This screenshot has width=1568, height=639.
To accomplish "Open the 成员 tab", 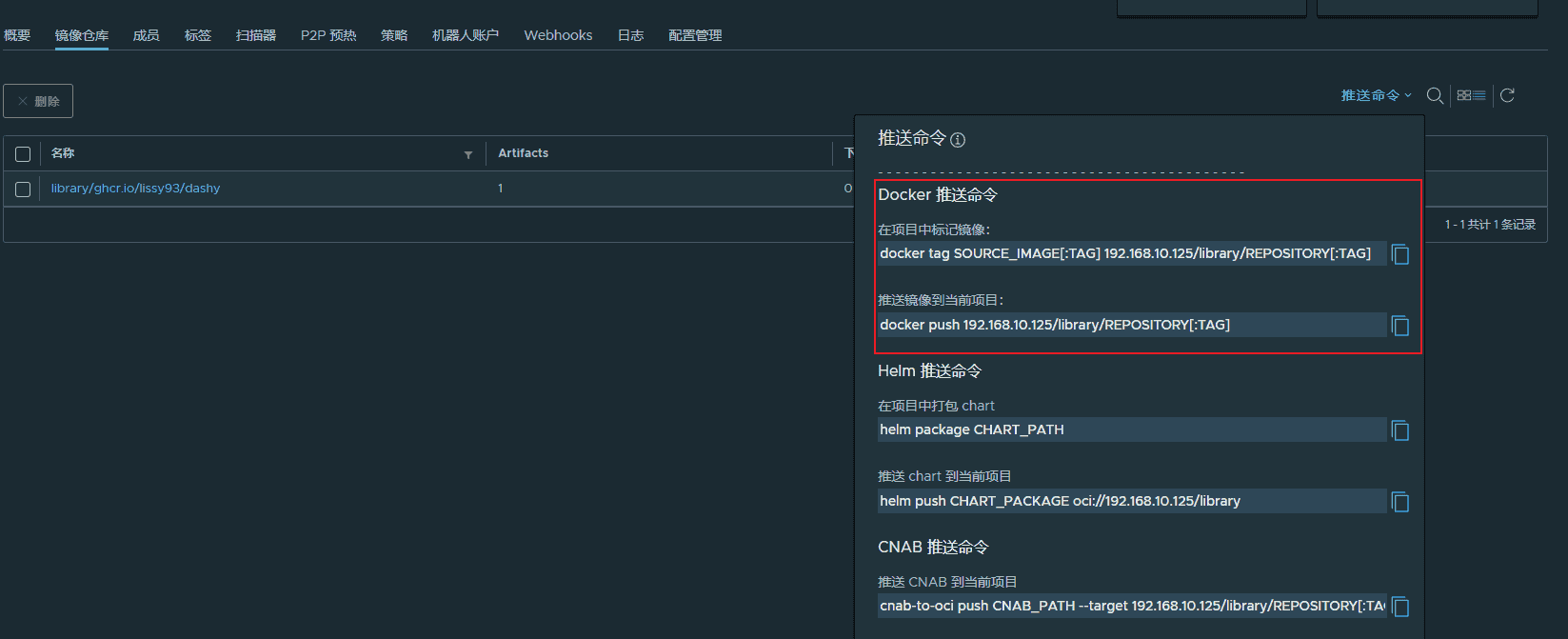I will 146,35.
